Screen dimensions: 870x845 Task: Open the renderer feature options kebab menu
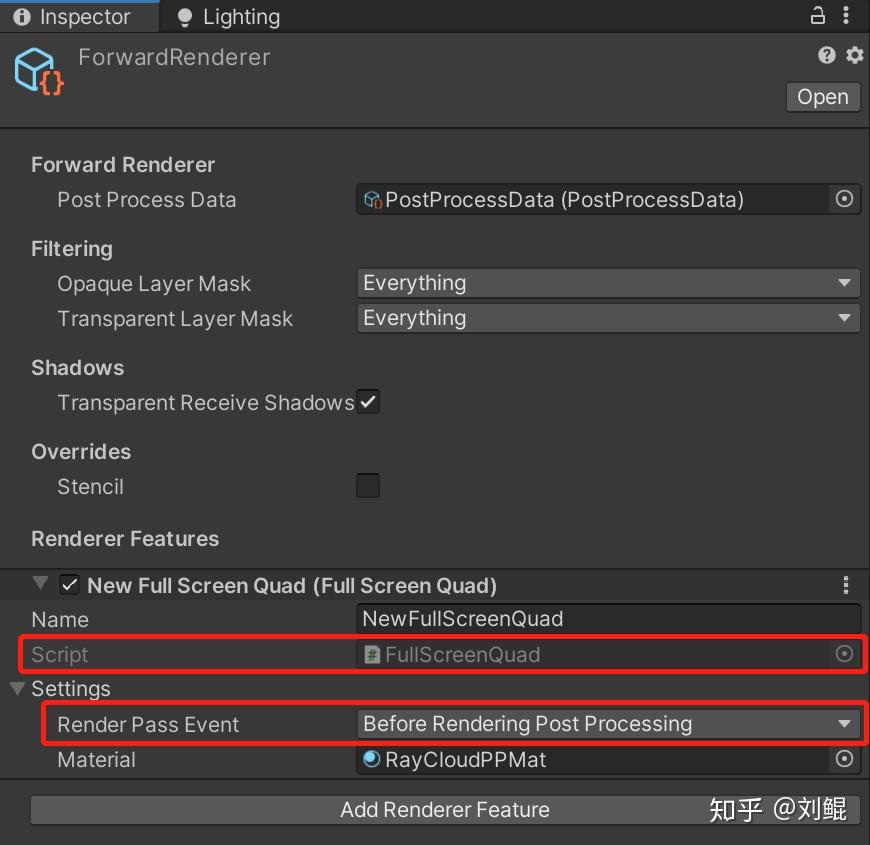click(846, 585)
